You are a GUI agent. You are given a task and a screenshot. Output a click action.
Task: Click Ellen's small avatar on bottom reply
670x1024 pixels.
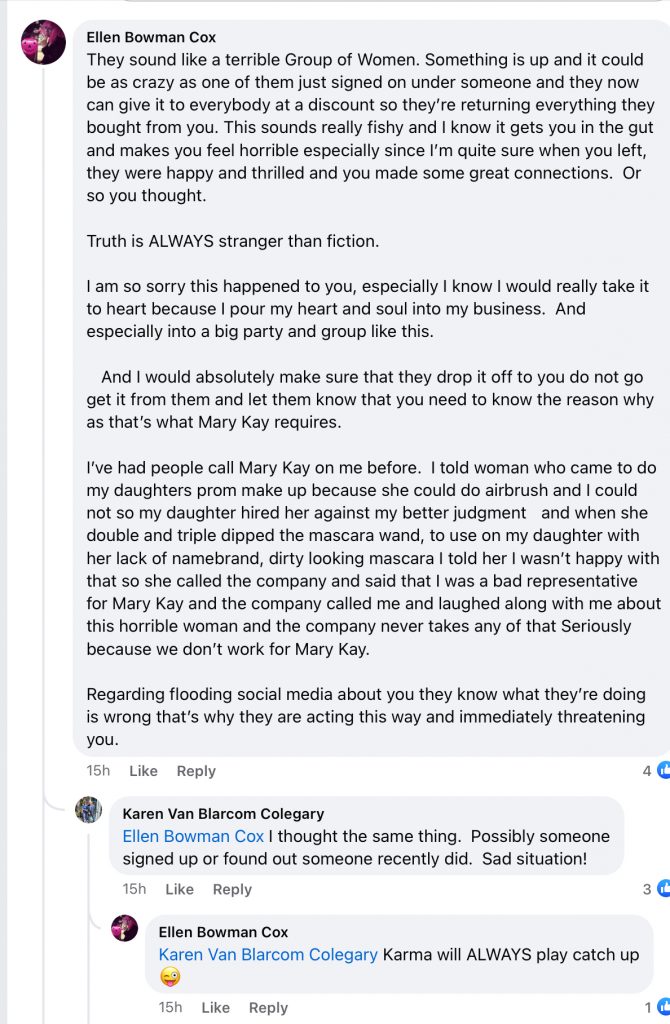pos(124,928)
